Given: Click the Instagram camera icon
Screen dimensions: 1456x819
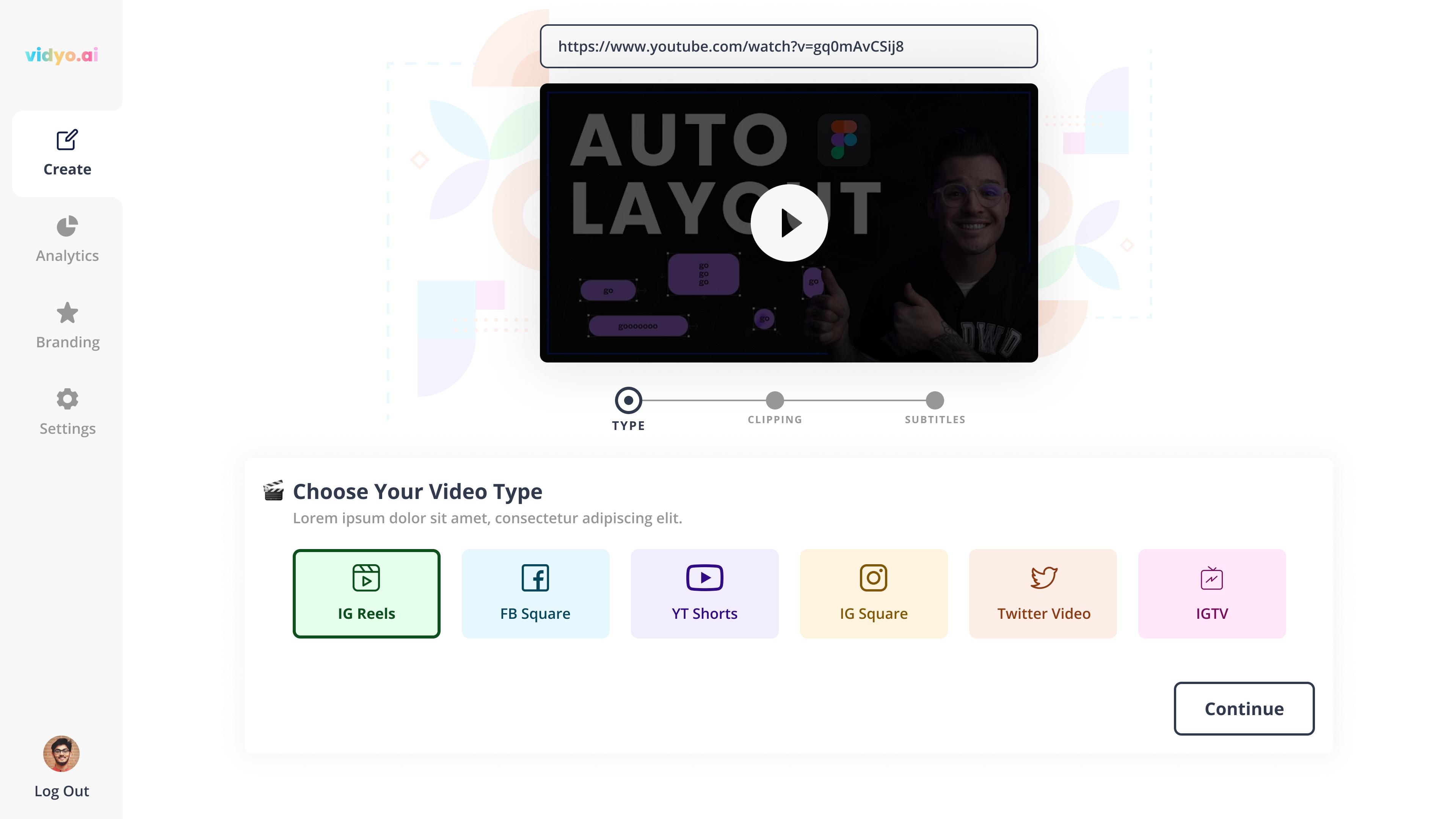Looking at the screenshot, I should click(x=873, y=577).
